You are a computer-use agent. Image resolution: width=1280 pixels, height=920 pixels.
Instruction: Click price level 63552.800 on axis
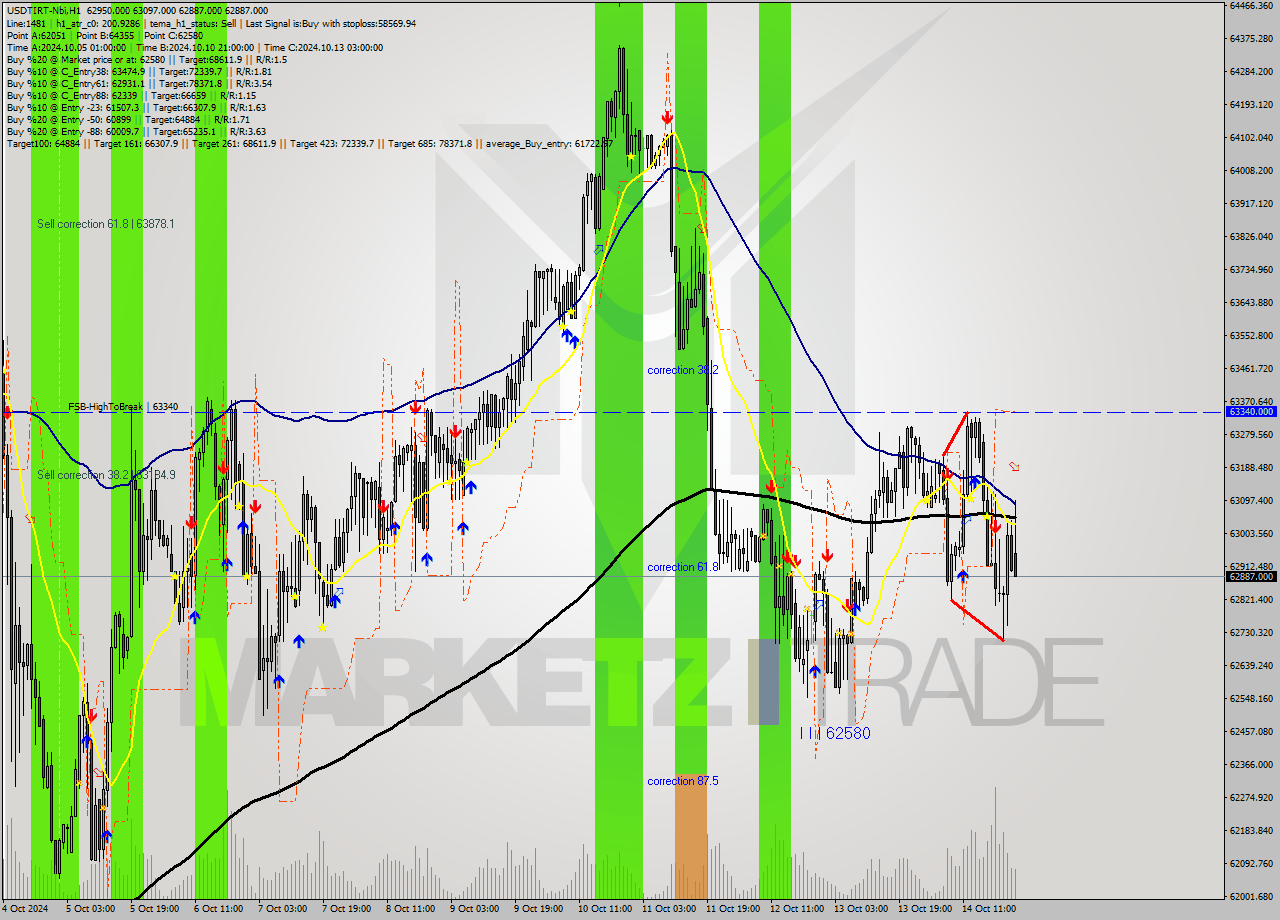click(x=1250, y=335)
